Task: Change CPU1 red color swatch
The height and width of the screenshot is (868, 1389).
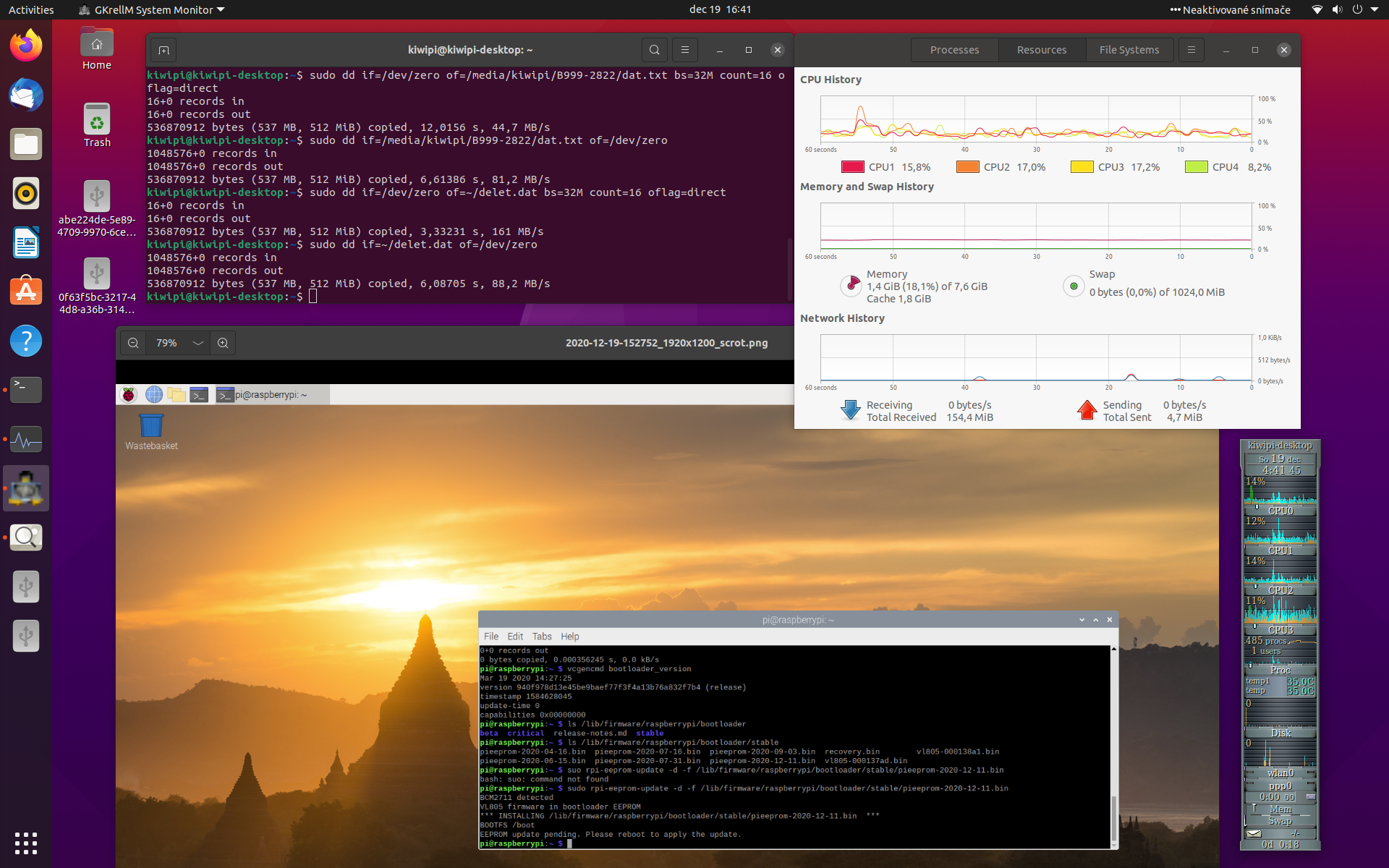Action: (x=852, y=167)
